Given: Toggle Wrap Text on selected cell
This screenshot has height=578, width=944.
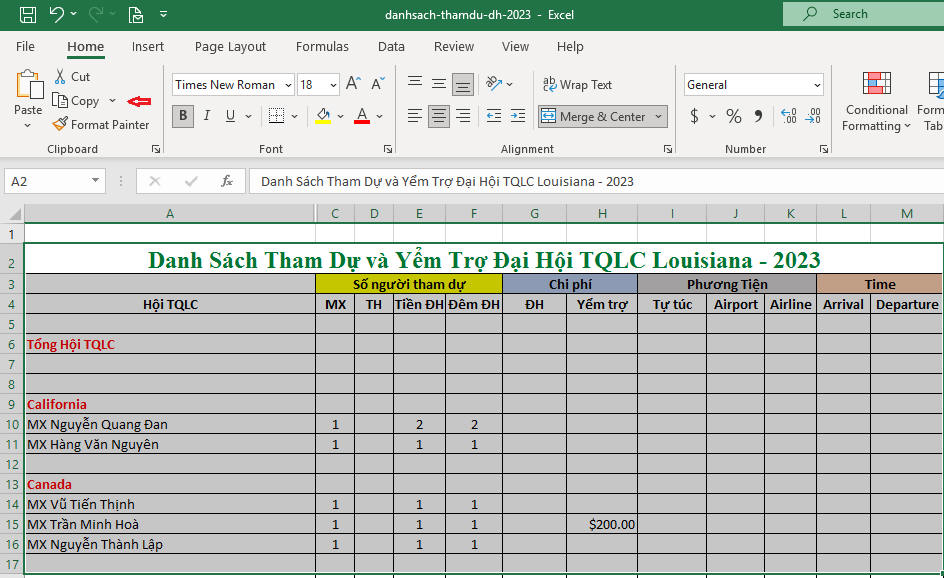Looking at the screenshot, I should tap(577, 85).
